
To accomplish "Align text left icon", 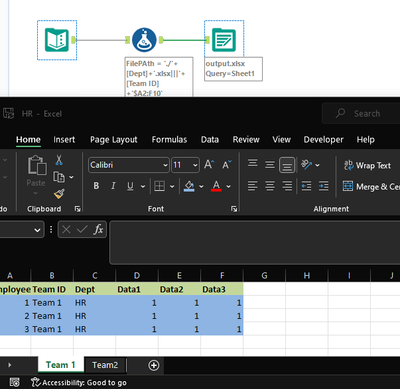I will tap(253, 186).
